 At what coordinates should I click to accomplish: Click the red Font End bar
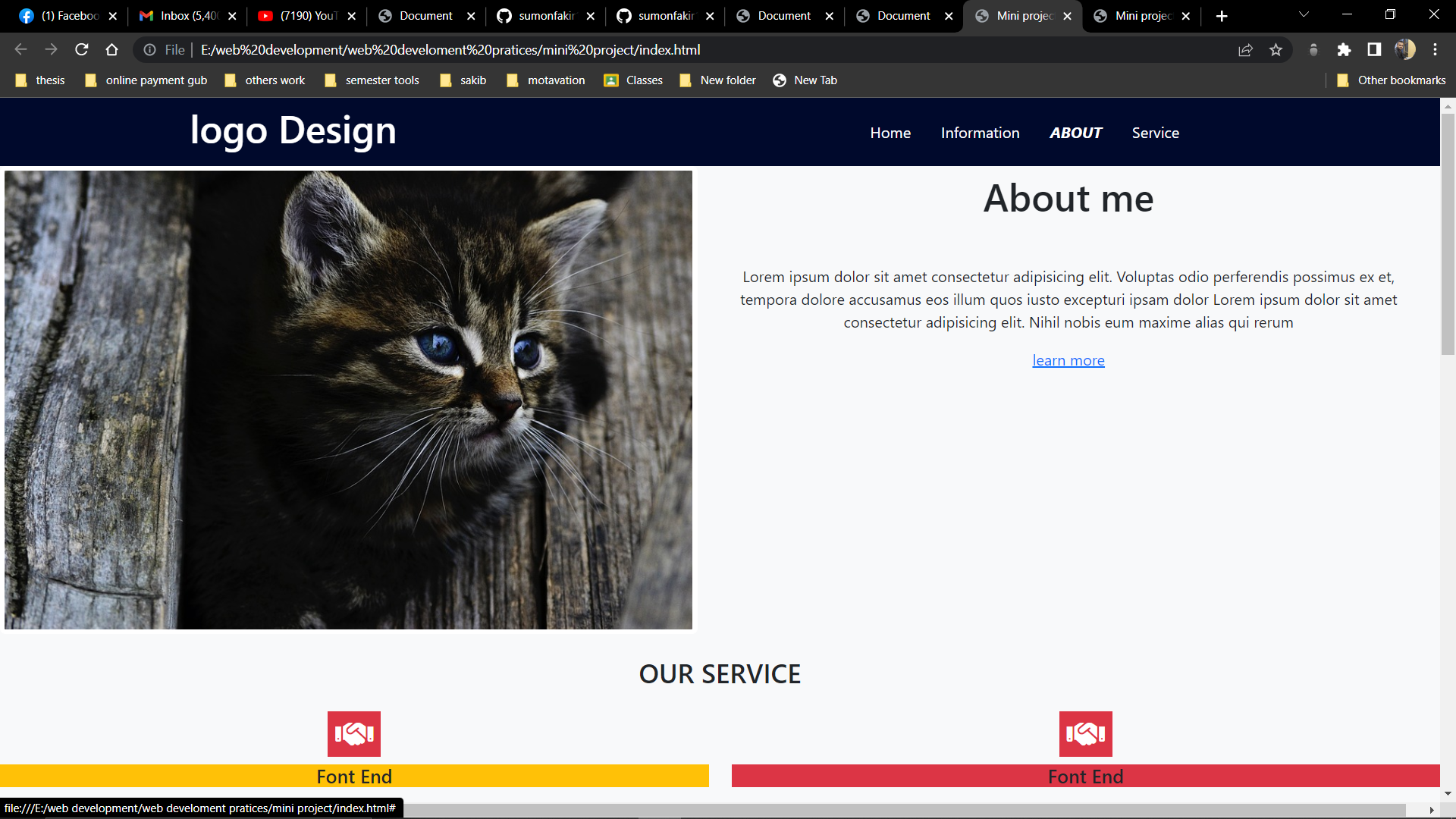pos(1085,776)
